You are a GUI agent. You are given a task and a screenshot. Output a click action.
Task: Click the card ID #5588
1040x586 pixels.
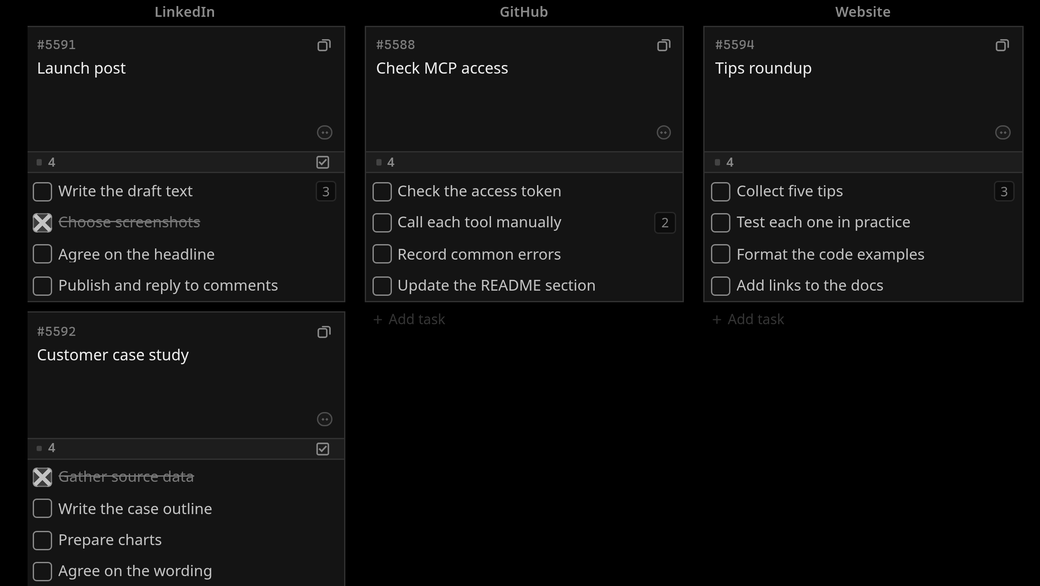[395, 45]
